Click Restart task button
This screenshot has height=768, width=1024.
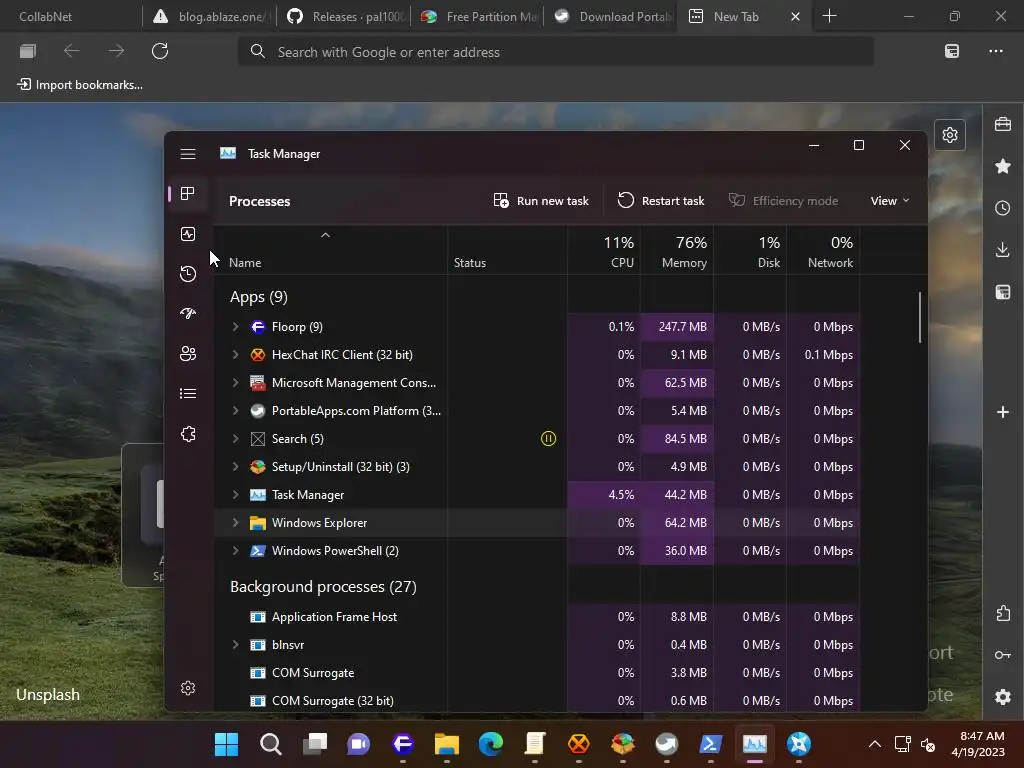tap(661, 200)
